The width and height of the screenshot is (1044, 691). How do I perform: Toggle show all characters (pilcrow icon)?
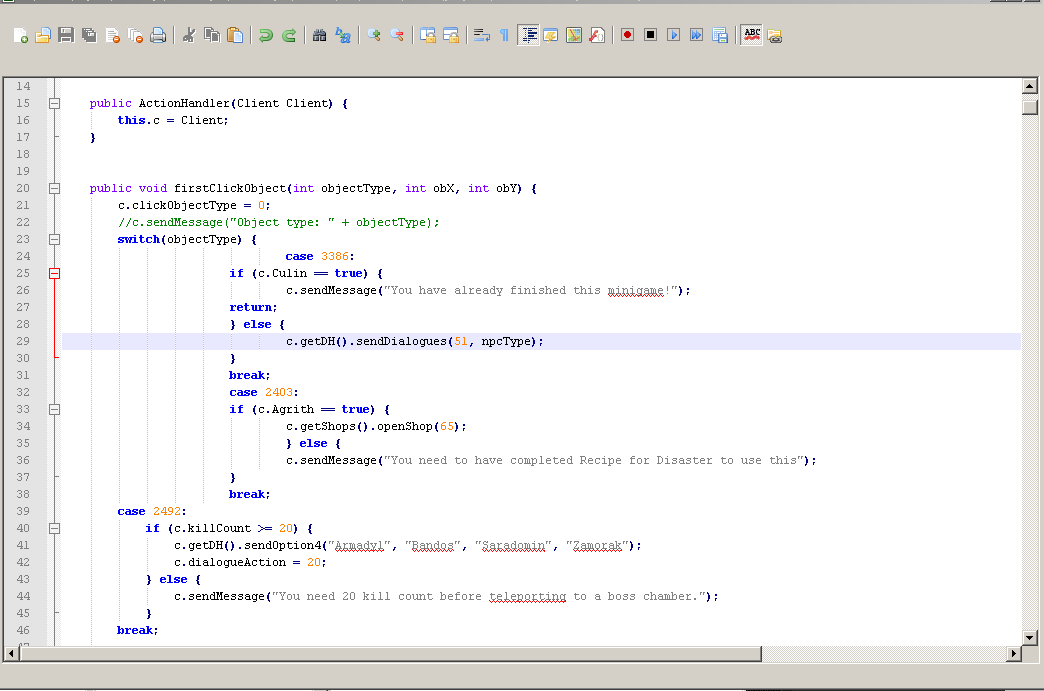coord(504,35)
